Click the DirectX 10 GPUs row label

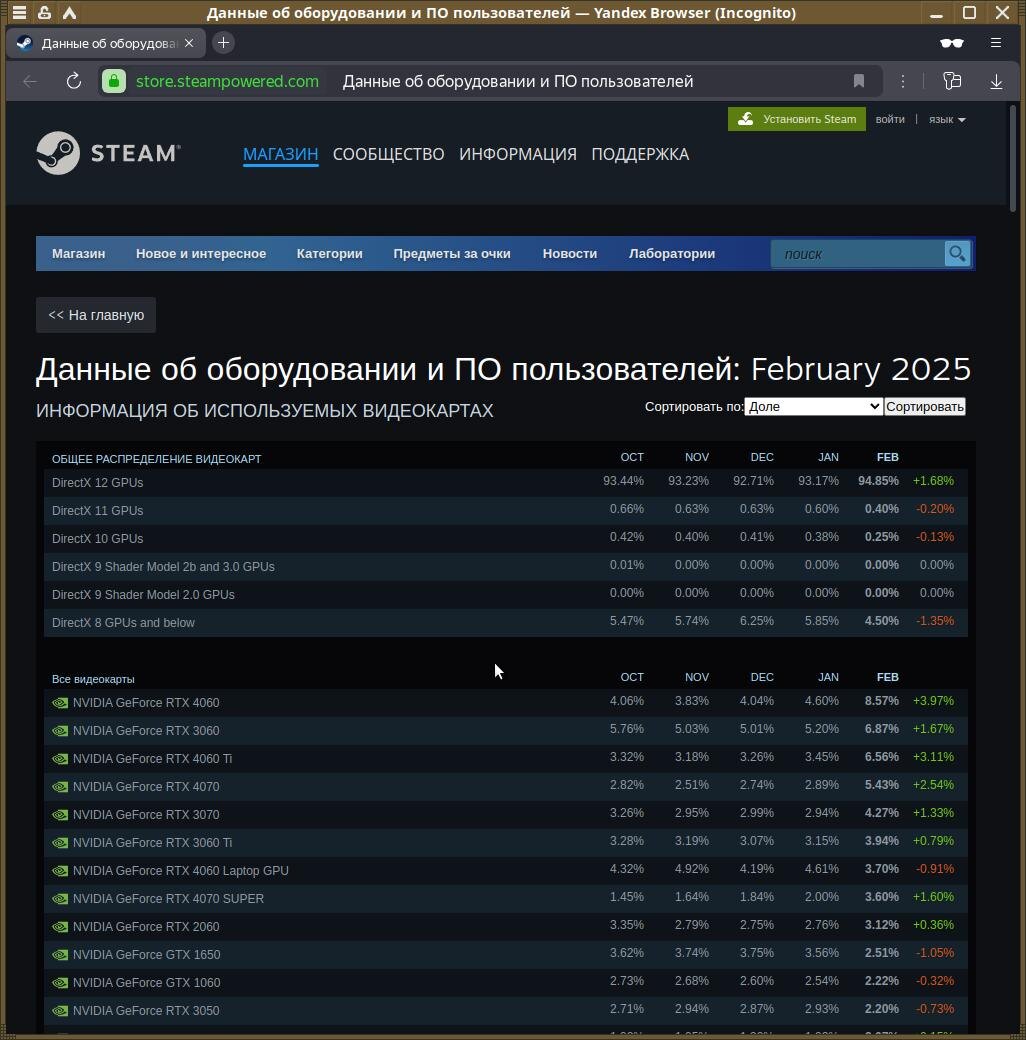click(x=97, y=539)
